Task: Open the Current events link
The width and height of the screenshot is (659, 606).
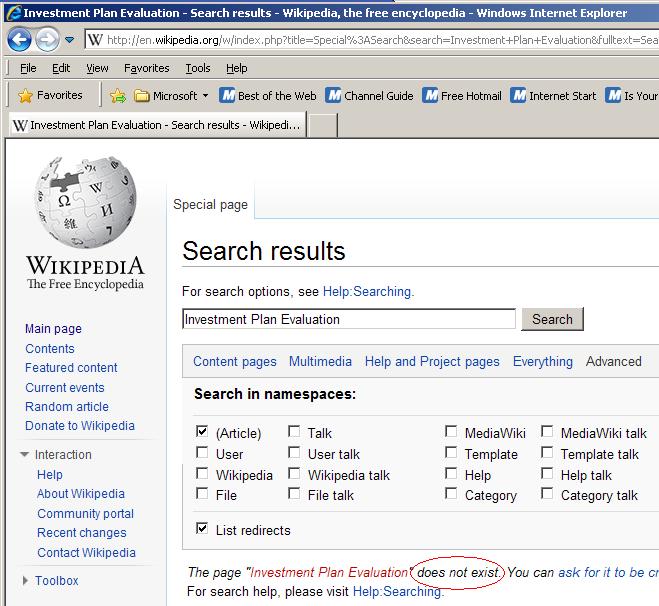Action: coord(65,387)
